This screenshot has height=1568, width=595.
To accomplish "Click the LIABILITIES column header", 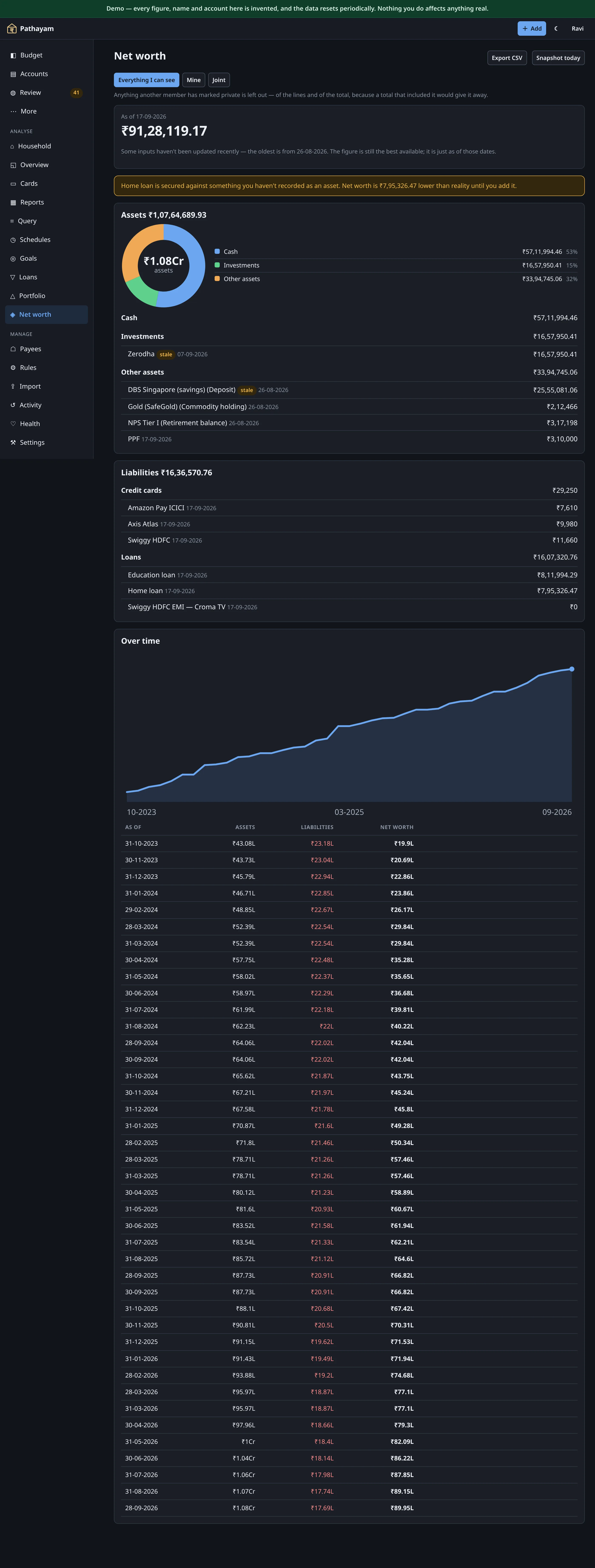I will [317, 827].
